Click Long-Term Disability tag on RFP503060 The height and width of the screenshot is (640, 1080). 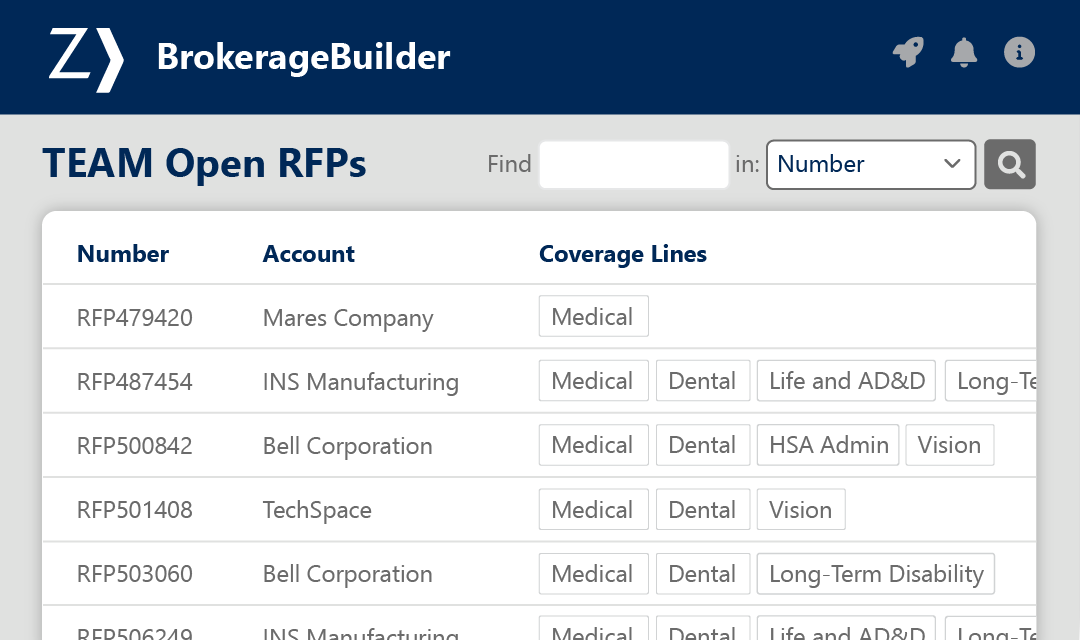[875, 573]
